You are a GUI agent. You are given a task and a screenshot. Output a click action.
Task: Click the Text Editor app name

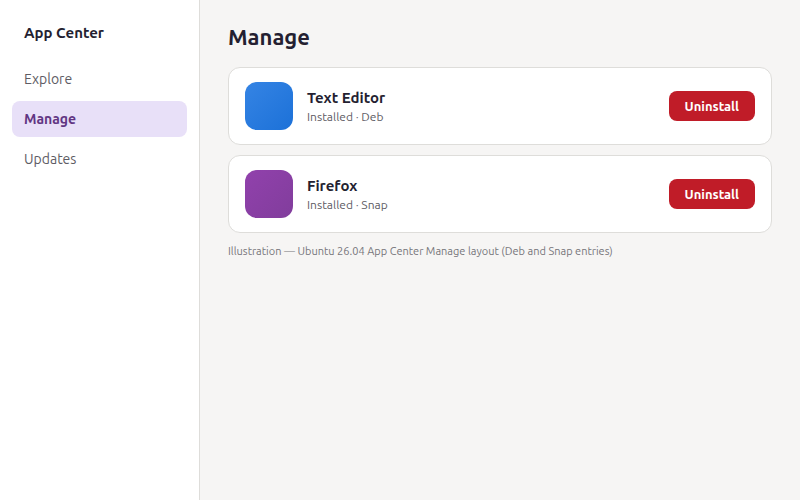346,97
